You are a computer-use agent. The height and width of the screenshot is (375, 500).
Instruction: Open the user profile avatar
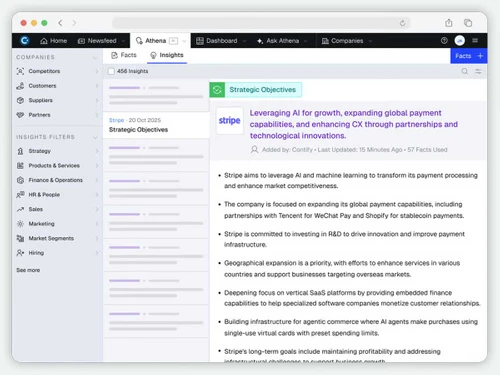pos(460,41)
